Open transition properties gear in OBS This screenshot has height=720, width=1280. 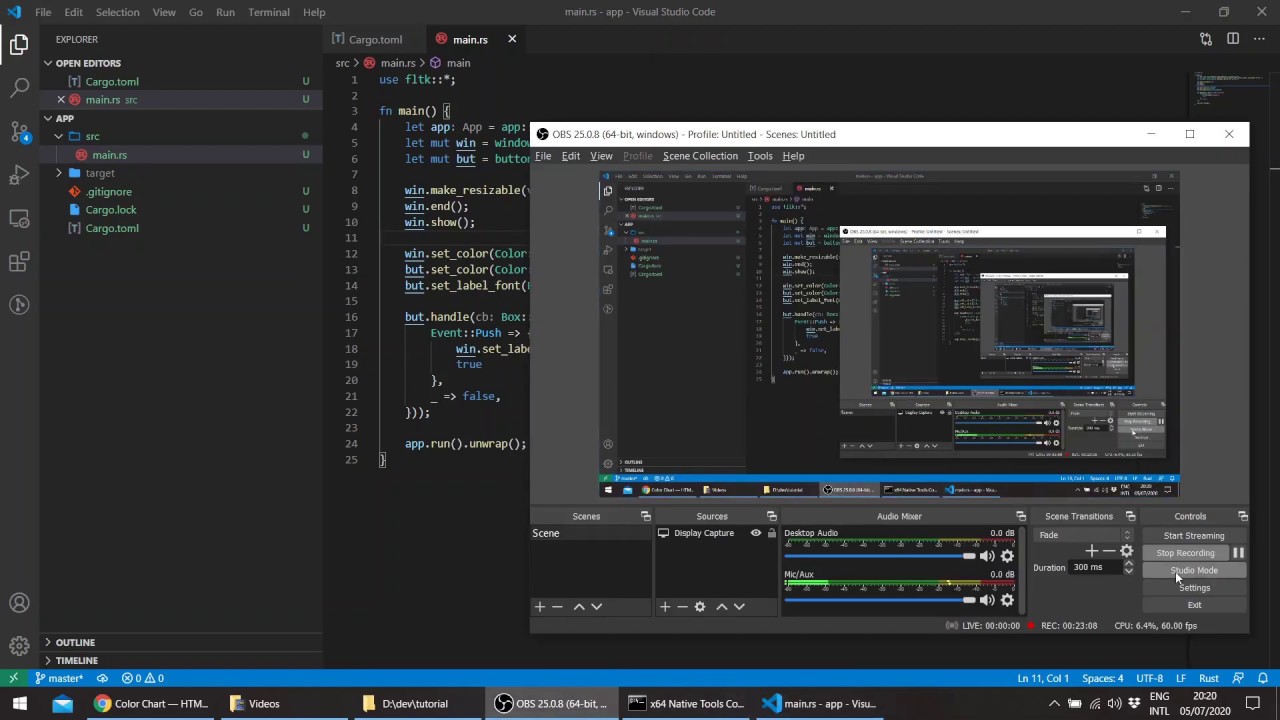click(1127, 551)
